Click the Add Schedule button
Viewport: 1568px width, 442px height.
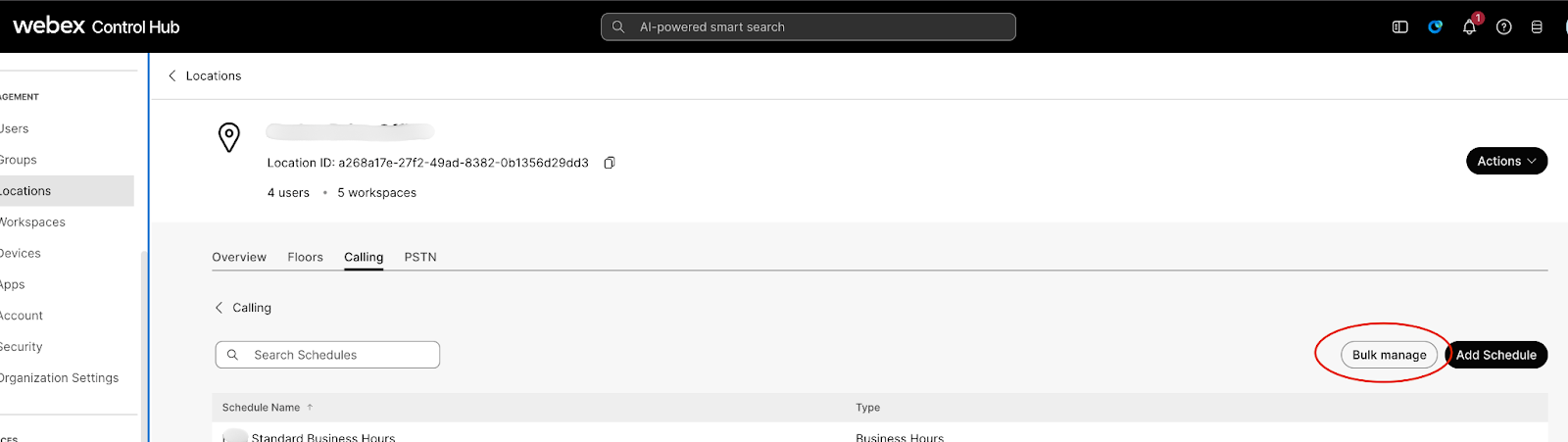pyautogui.click(x=1495, y=355)
